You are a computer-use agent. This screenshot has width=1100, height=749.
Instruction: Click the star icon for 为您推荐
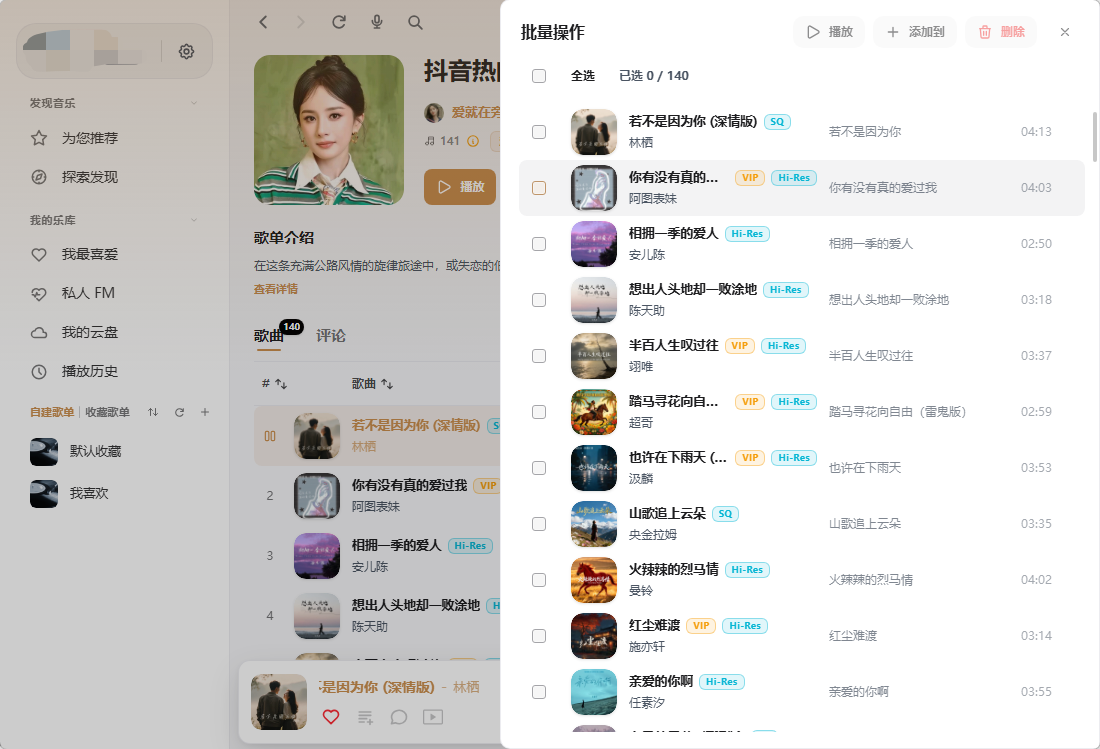click(x=39, y=138)
